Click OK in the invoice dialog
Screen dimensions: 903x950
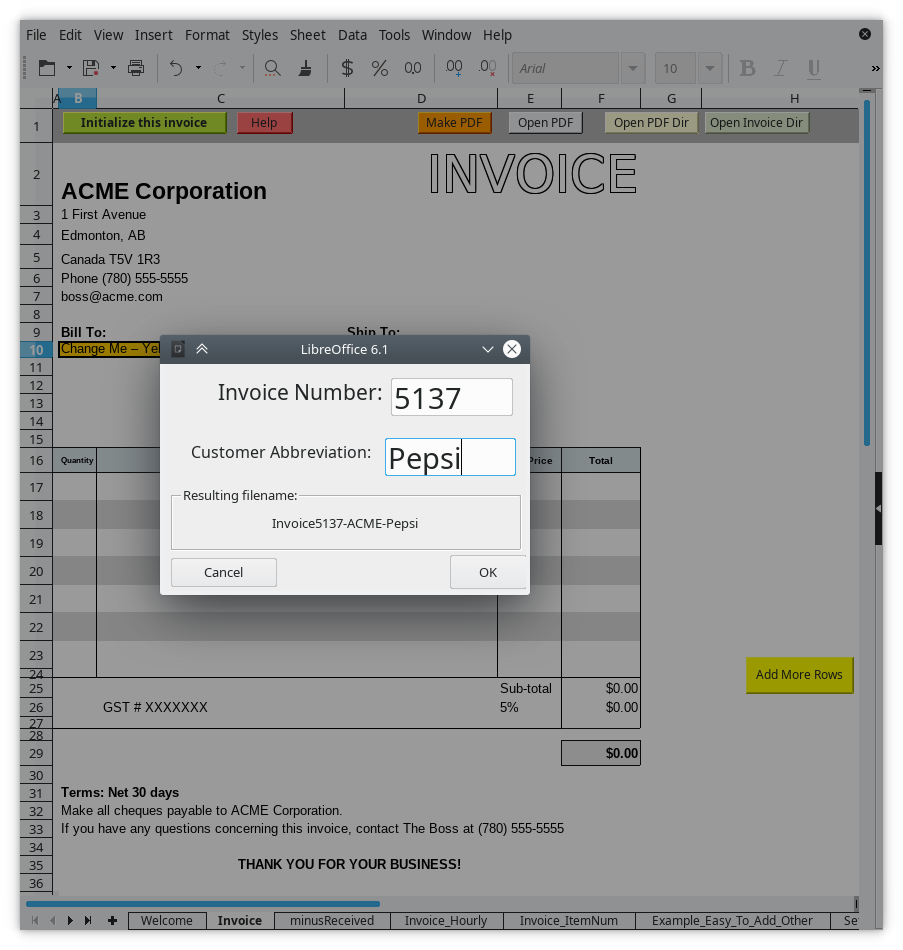[488, 573]
